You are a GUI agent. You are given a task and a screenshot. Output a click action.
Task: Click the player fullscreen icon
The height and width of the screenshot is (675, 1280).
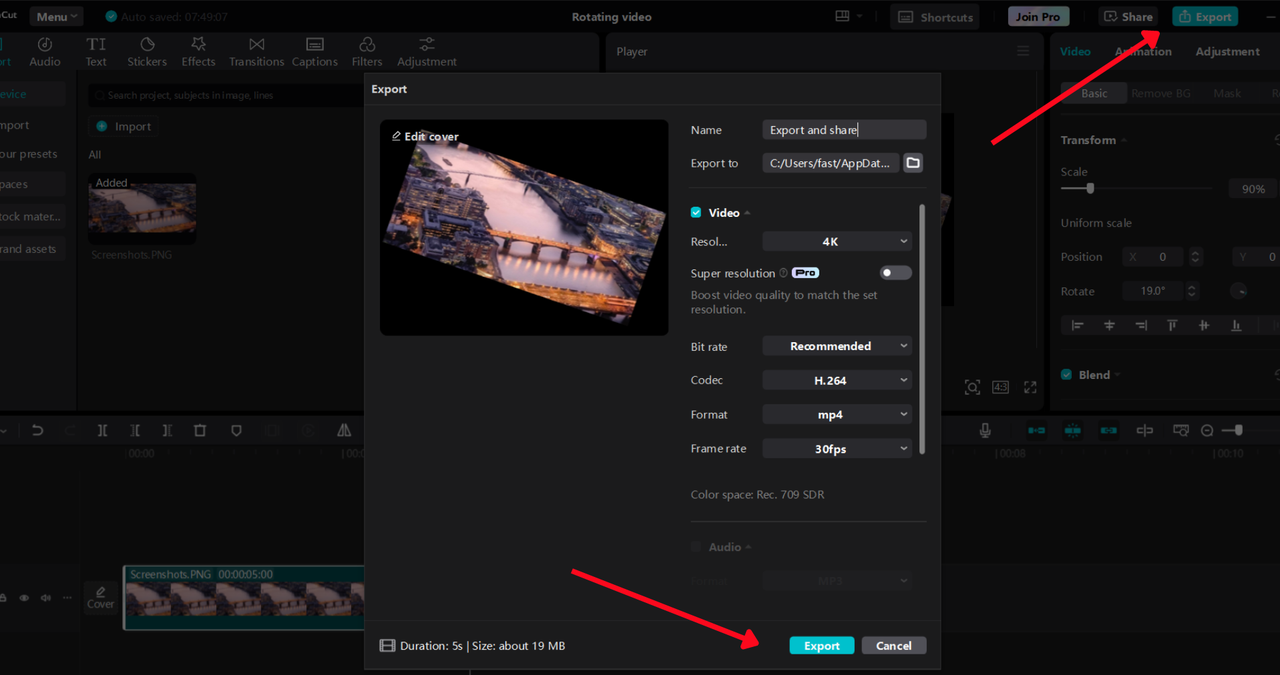point(1028,387)
